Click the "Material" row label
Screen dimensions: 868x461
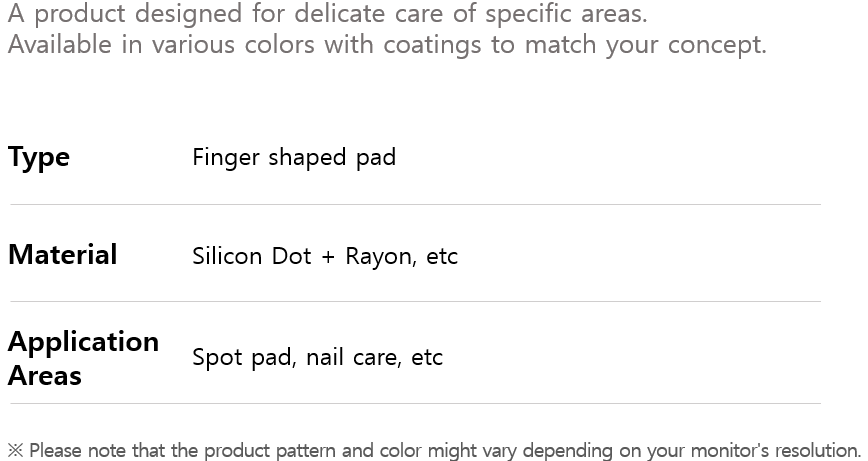click(x=63, y=255)
